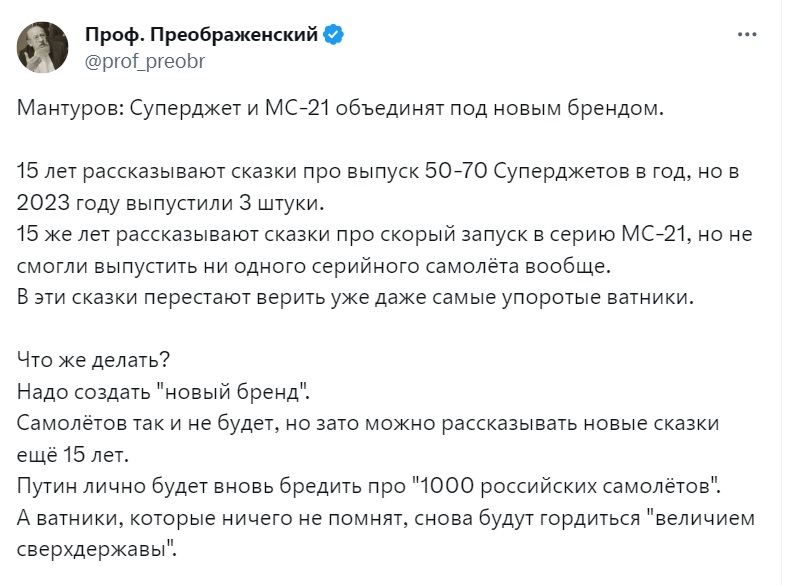Open Проф. Преображенский's profile avatar

(x=43, y=48)
